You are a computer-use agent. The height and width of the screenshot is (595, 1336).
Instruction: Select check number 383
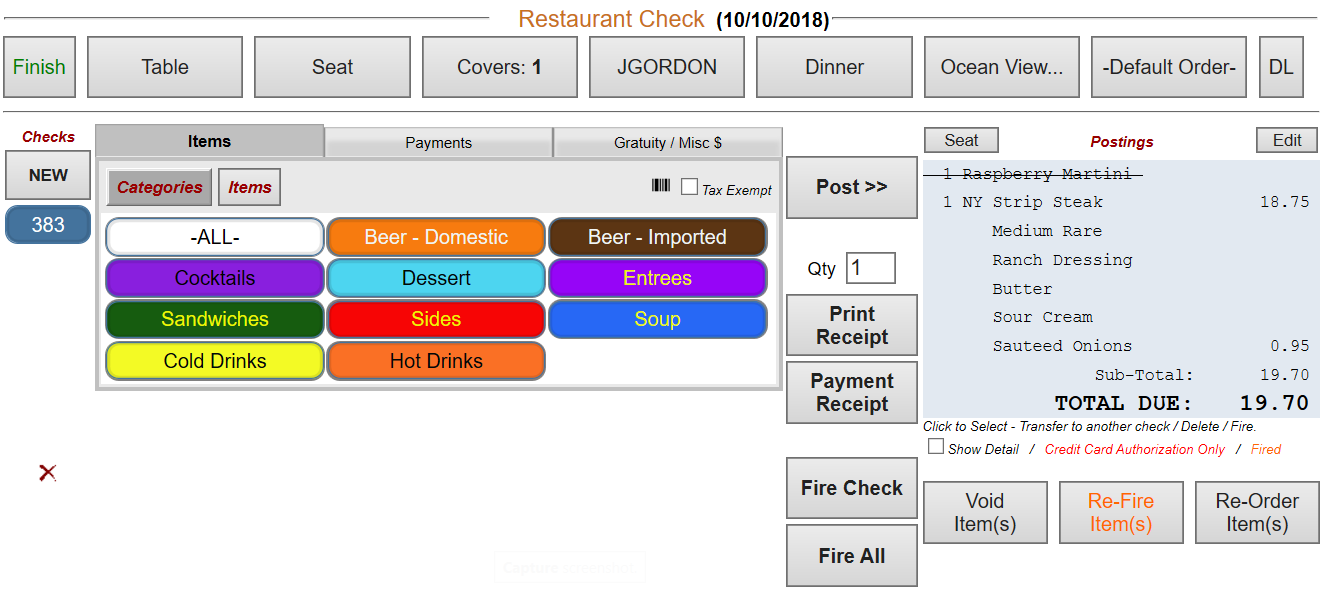(48, 225)
